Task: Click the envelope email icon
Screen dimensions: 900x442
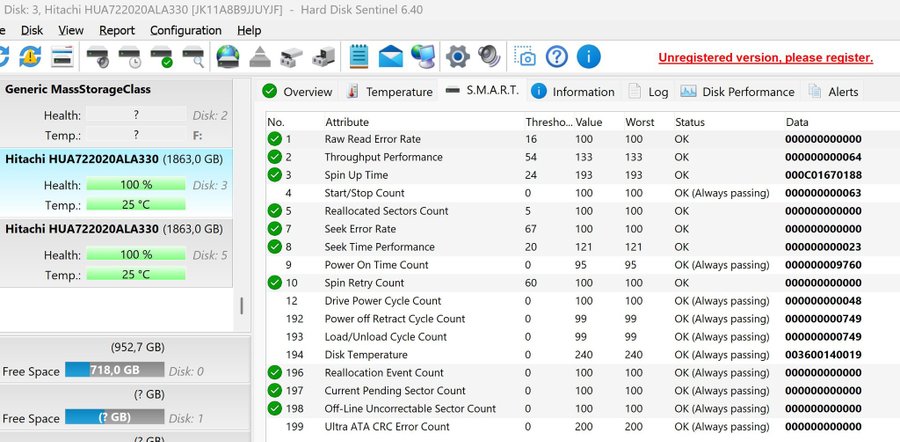Action: pyautogui.click(x=391, y=56)
